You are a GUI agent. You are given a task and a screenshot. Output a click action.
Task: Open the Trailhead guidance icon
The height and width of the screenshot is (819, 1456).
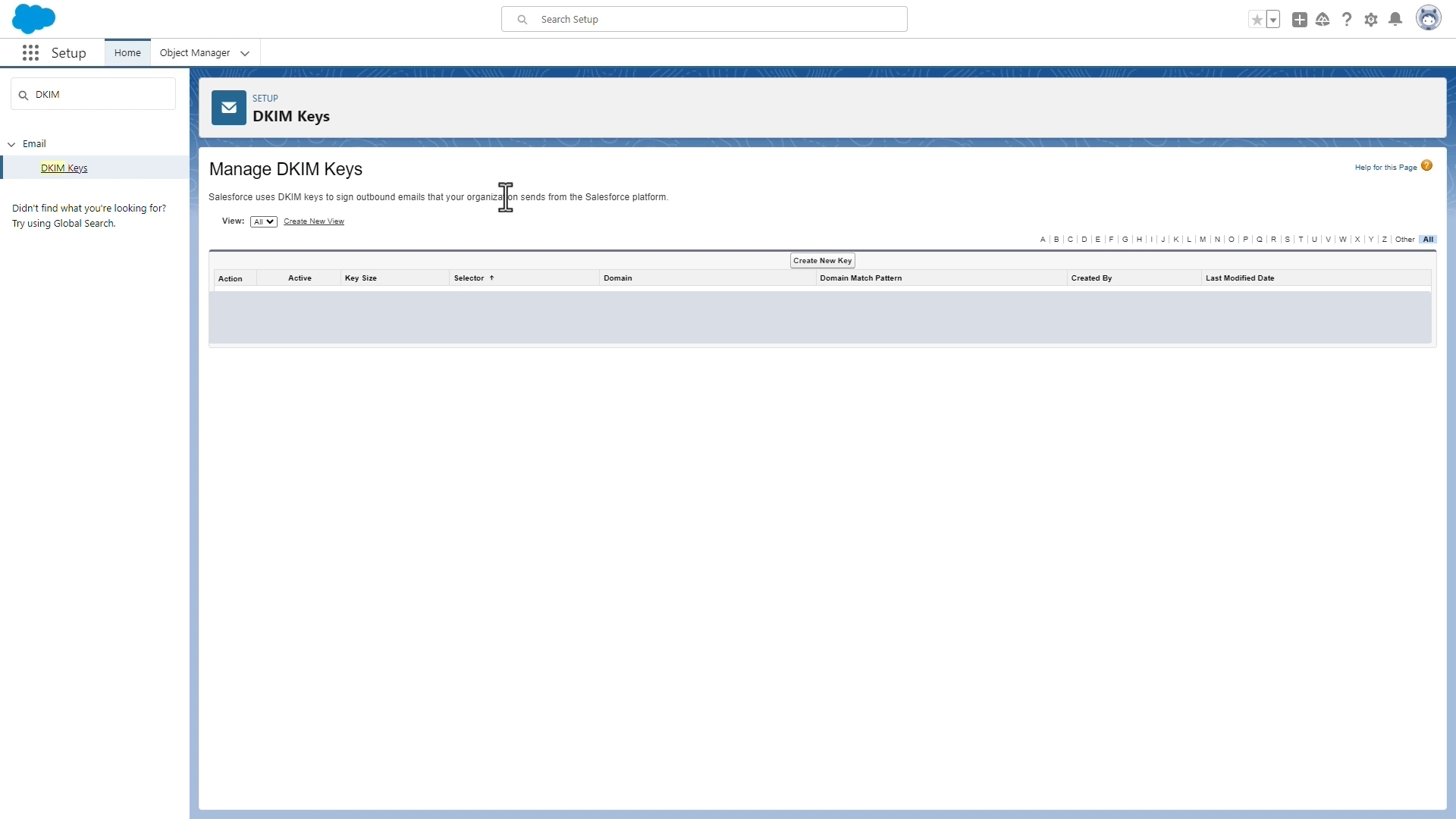point(1323,20)
